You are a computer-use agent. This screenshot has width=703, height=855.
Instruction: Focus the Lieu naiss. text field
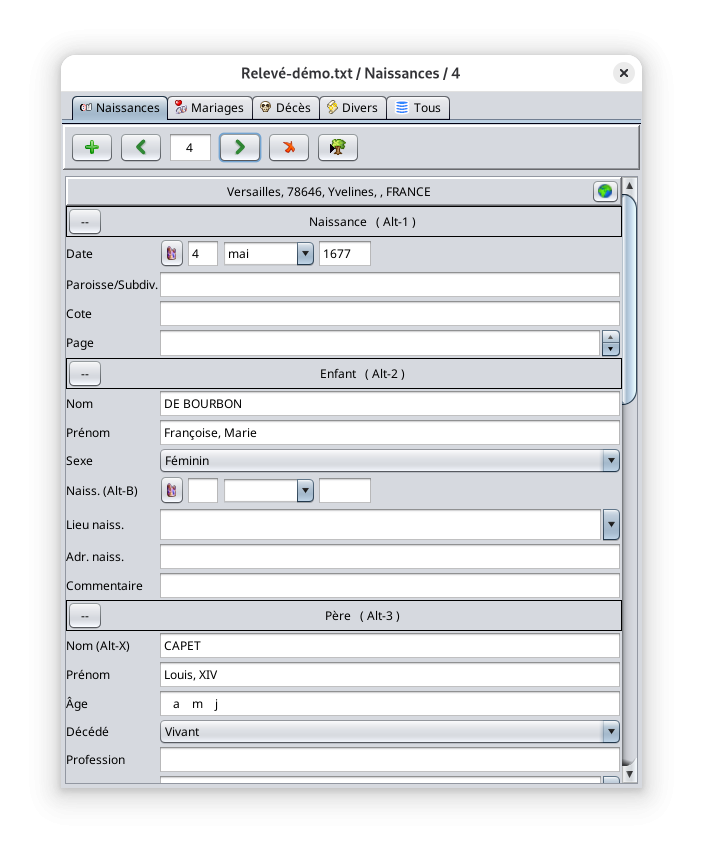click(x=381, y=525)
